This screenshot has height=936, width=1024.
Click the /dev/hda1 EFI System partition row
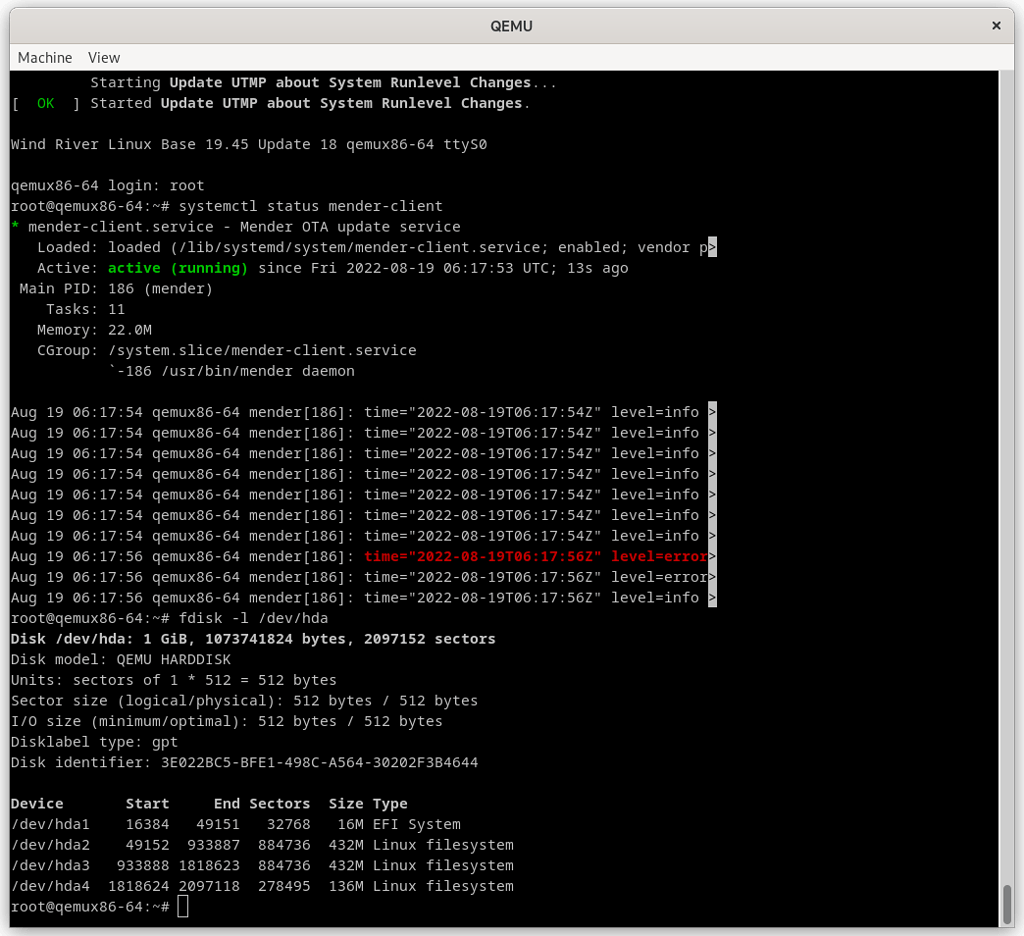pyautogui.click(x=235, y=824)
